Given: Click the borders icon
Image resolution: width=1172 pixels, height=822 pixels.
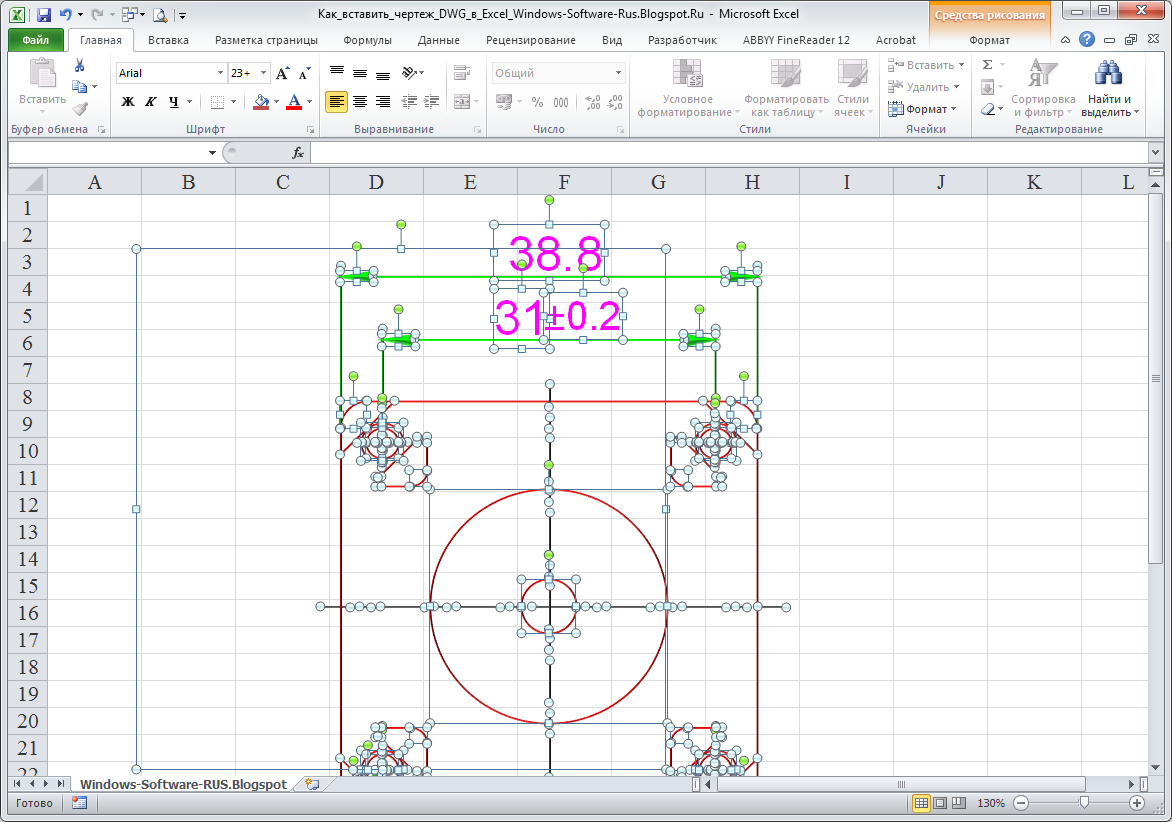Looking at the screenshot, I should pos(217,102).
